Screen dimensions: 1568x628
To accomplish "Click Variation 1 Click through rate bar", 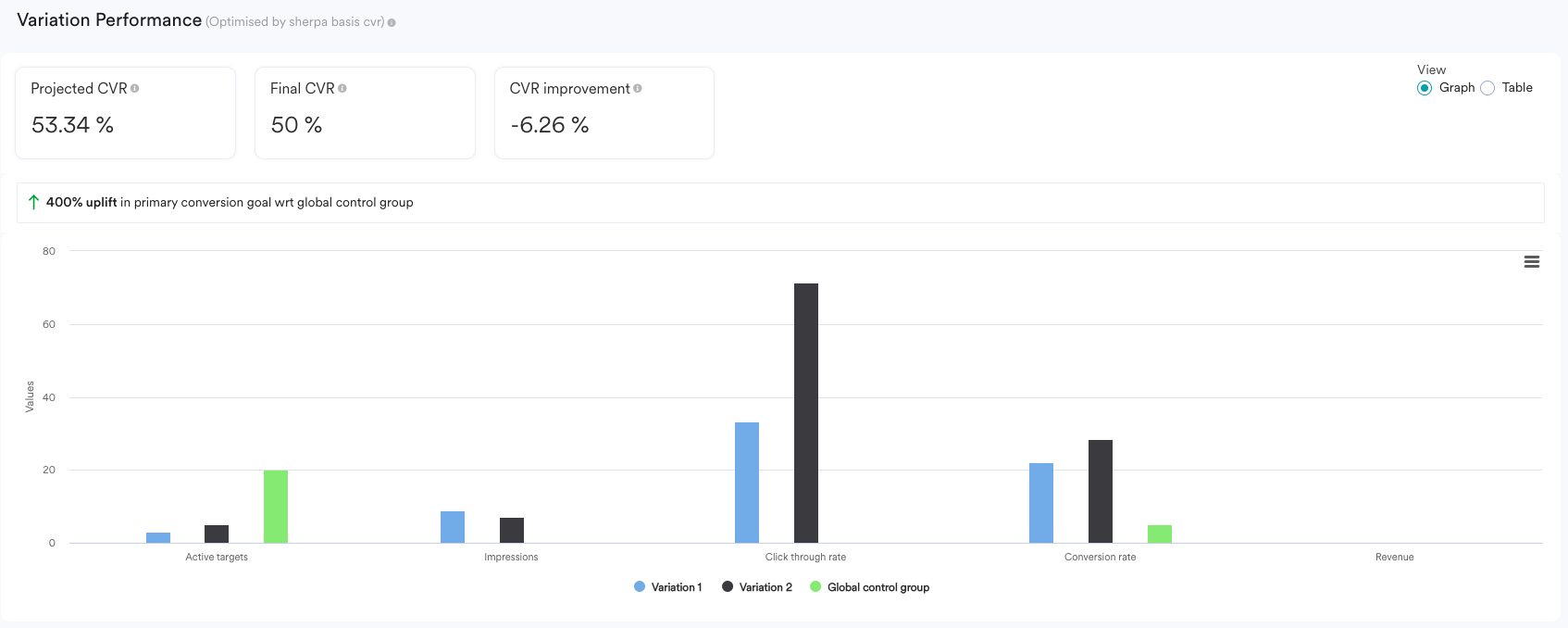I will click(x=747, y=483).
